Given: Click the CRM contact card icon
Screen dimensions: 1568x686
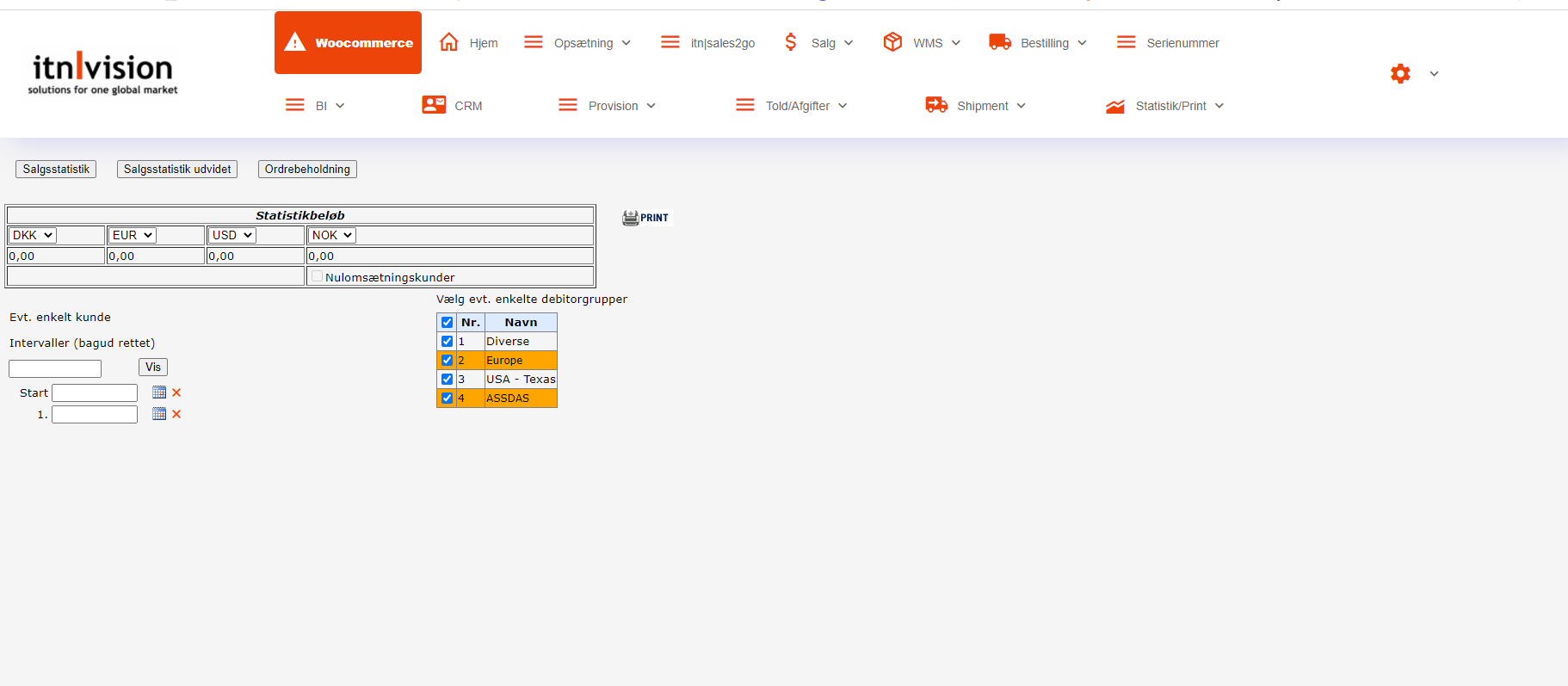Looking at the screenshot, I should (x=434, y=105).
